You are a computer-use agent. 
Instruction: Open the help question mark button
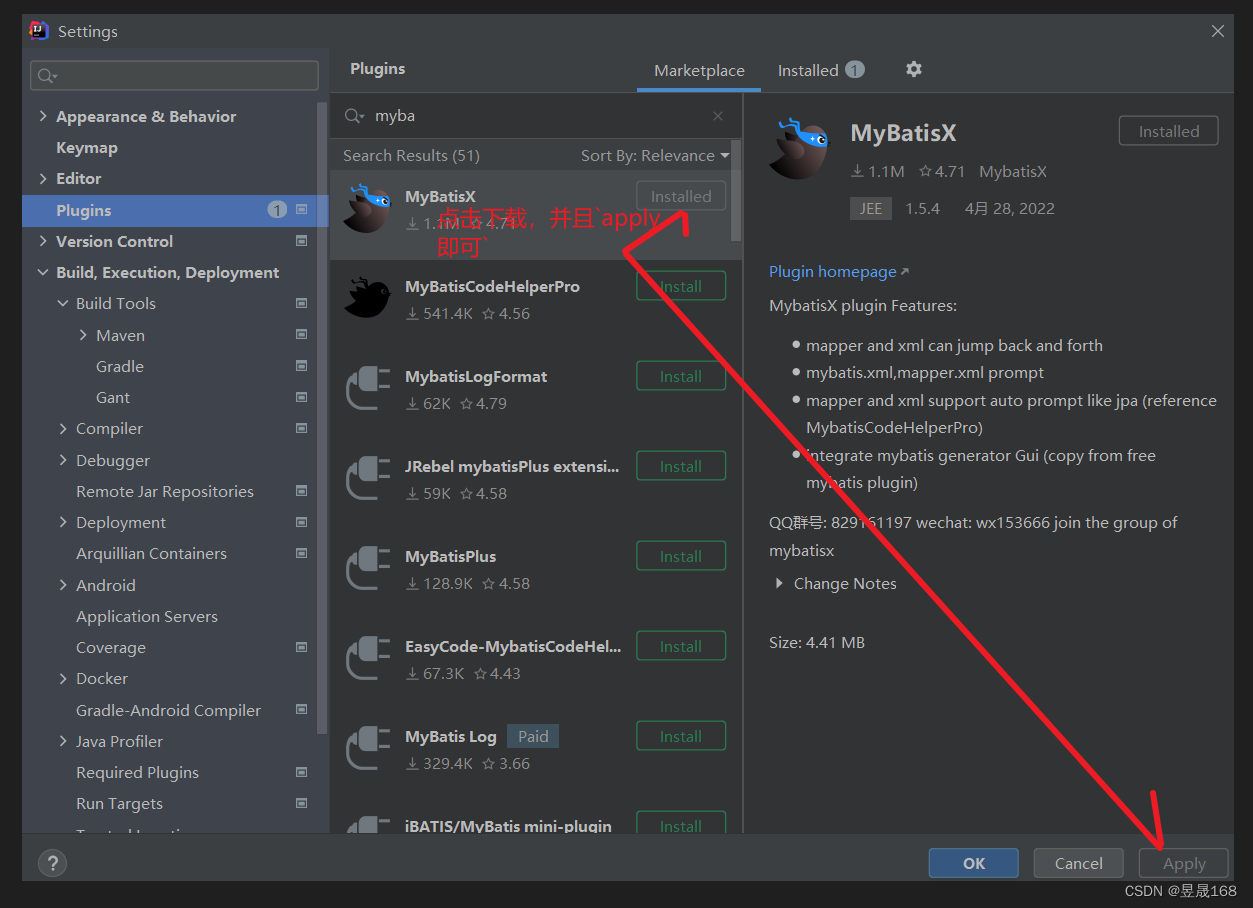(x=52, y=863)
